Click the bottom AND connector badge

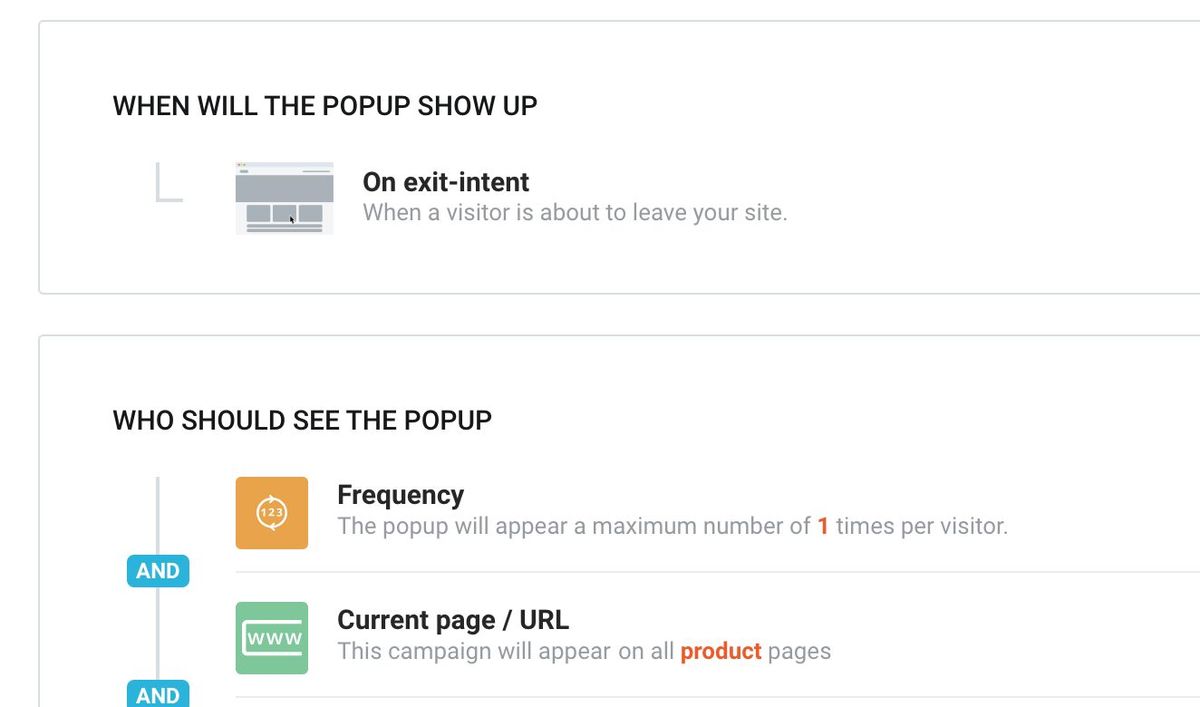click(157, 694)
